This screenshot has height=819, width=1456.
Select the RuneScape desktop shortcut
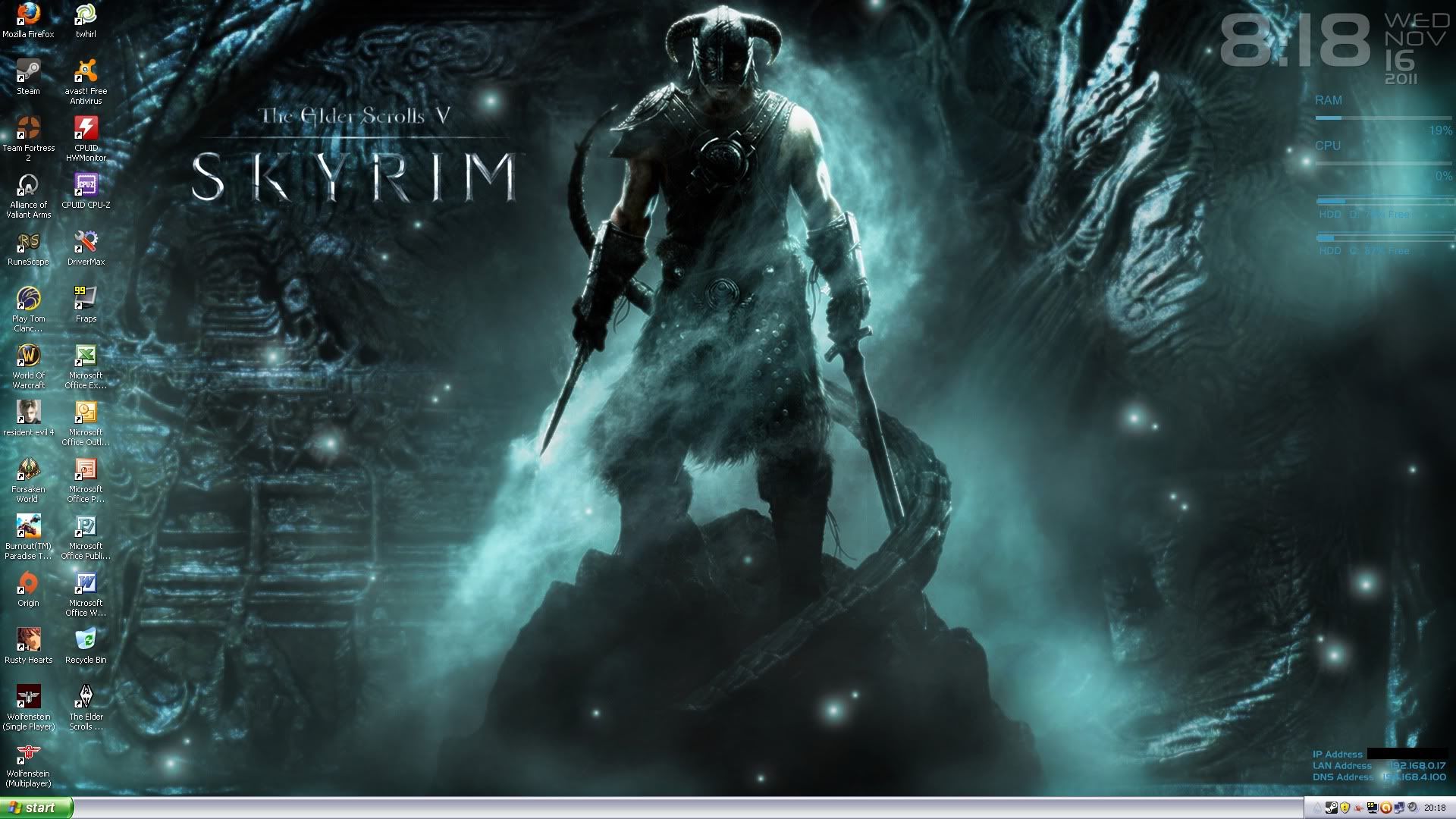point(28,247)
